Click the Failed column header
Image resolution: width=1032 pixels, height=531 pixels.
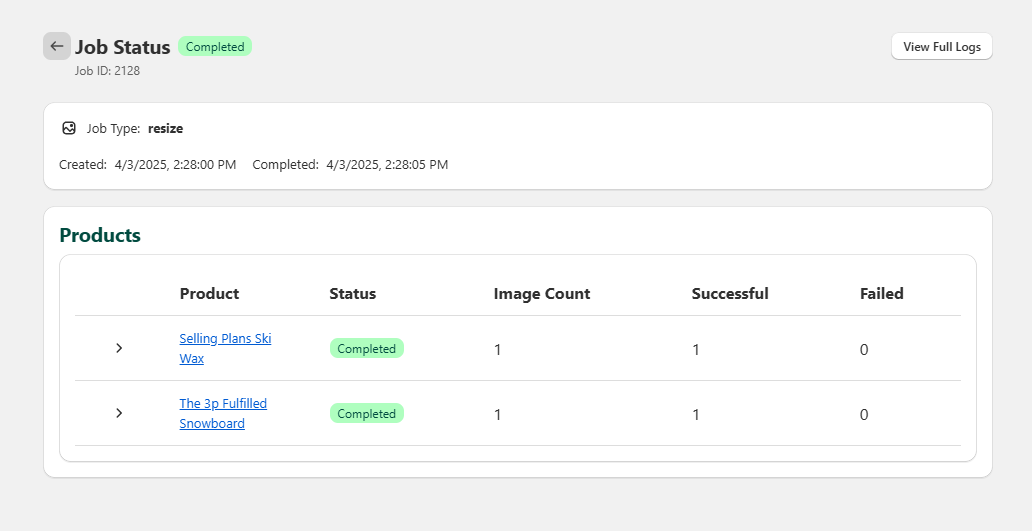[881, 293]
